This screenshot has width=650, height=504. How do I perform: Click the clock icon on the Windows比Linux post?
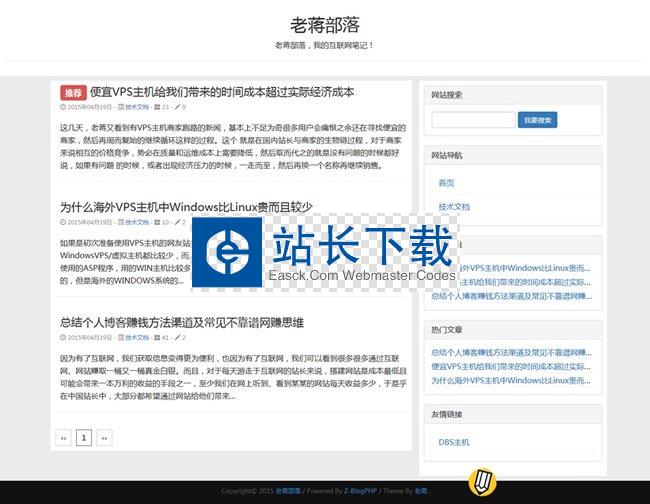(x=63, y=222)
